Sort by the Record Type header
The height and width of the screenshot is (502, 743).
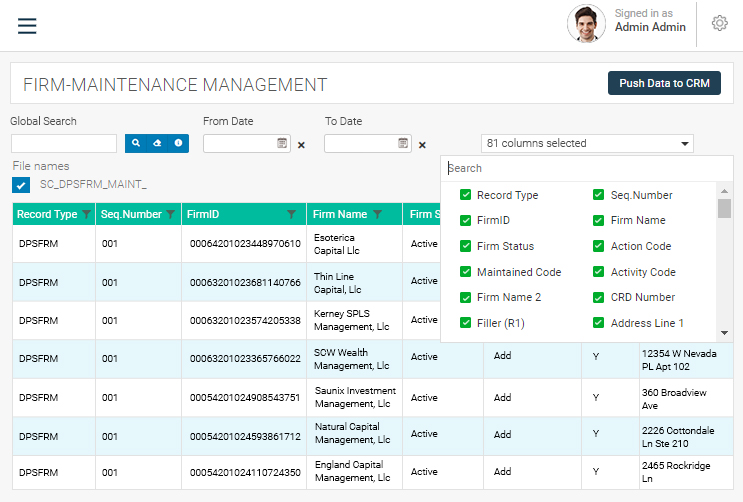tap(47, 214)
